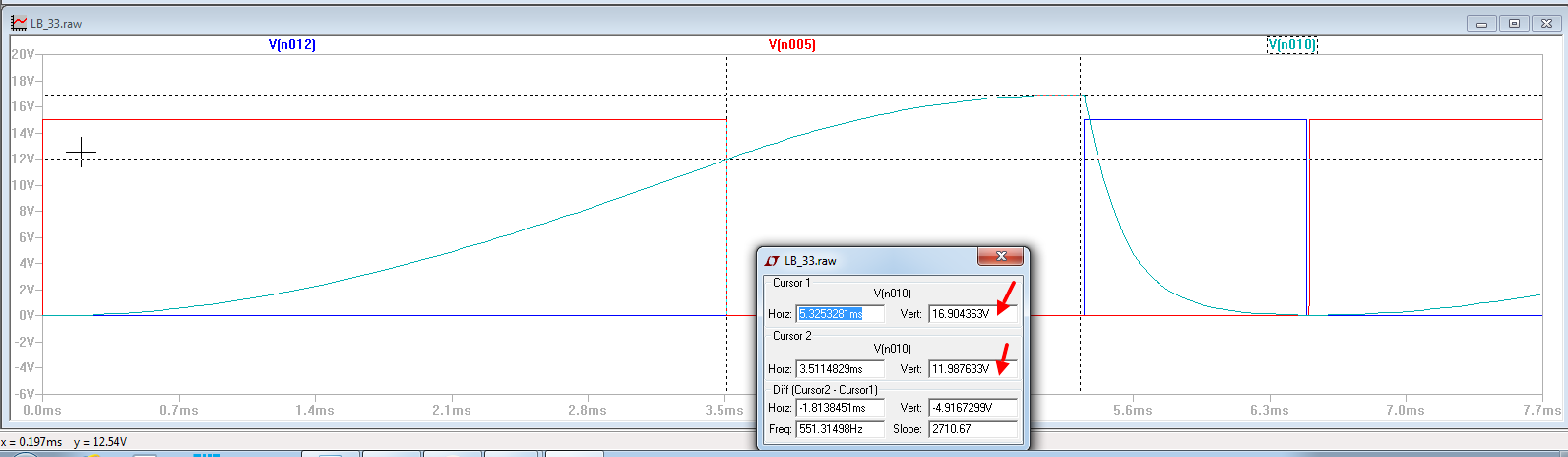Select the red V(n005) trace label
The width and height of the screenshot is (1568, 457).
(791, 45)
